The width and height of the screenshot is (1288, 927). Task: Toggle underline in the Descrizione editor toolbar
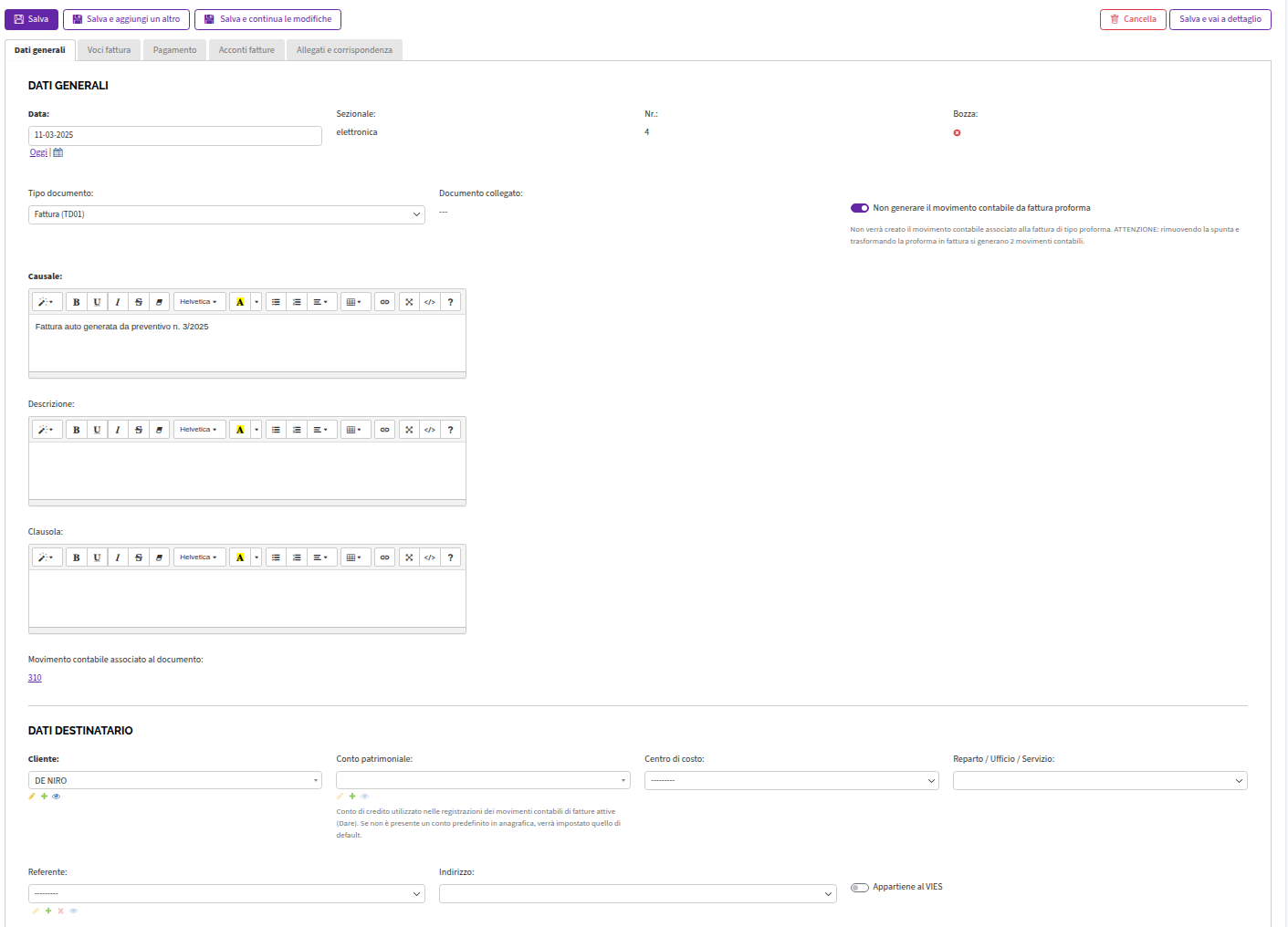(97, 430)
